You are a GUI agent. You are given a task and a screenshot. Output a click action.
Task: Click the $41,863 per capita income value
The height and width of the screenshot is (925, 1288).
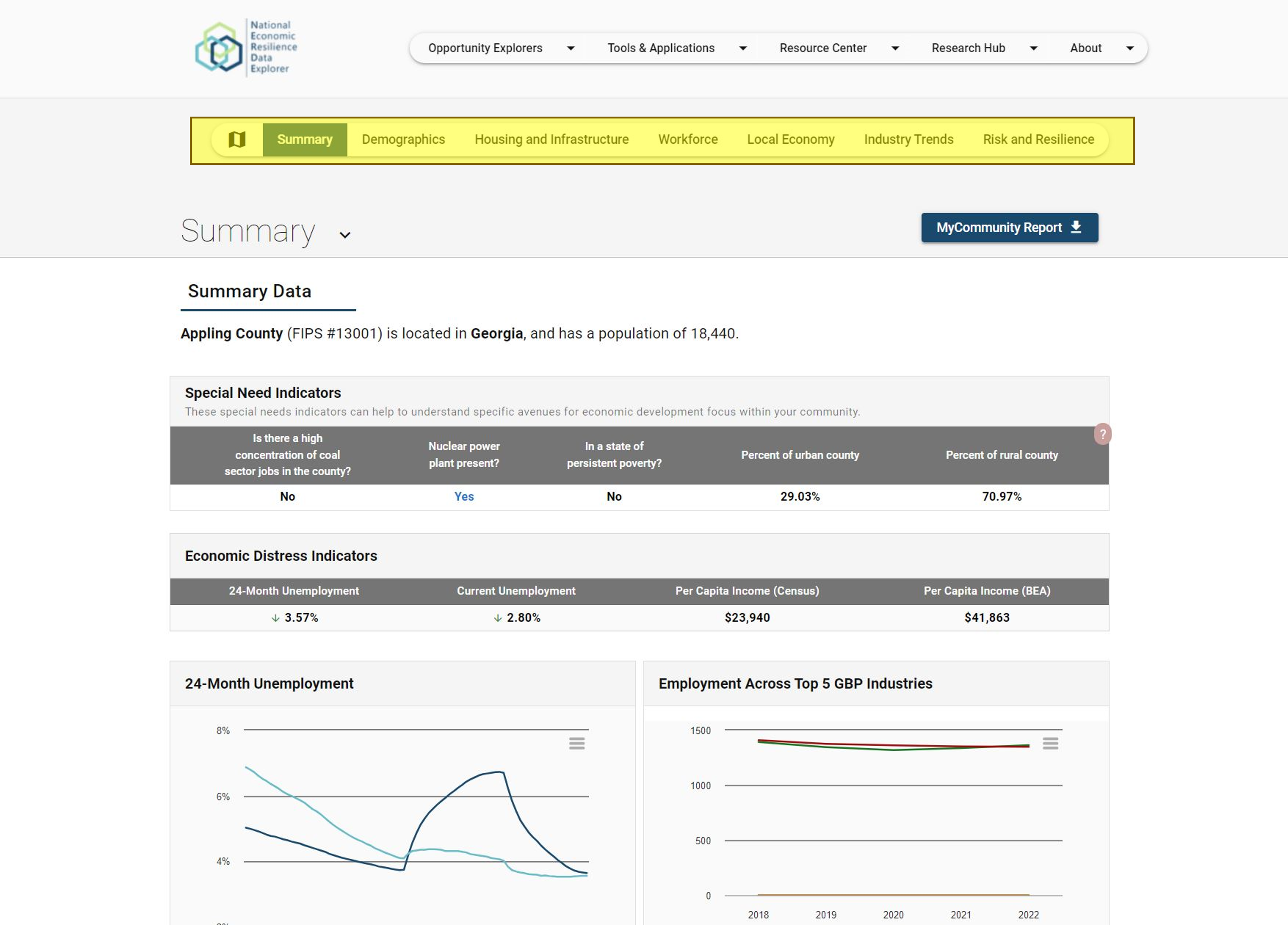986,618
